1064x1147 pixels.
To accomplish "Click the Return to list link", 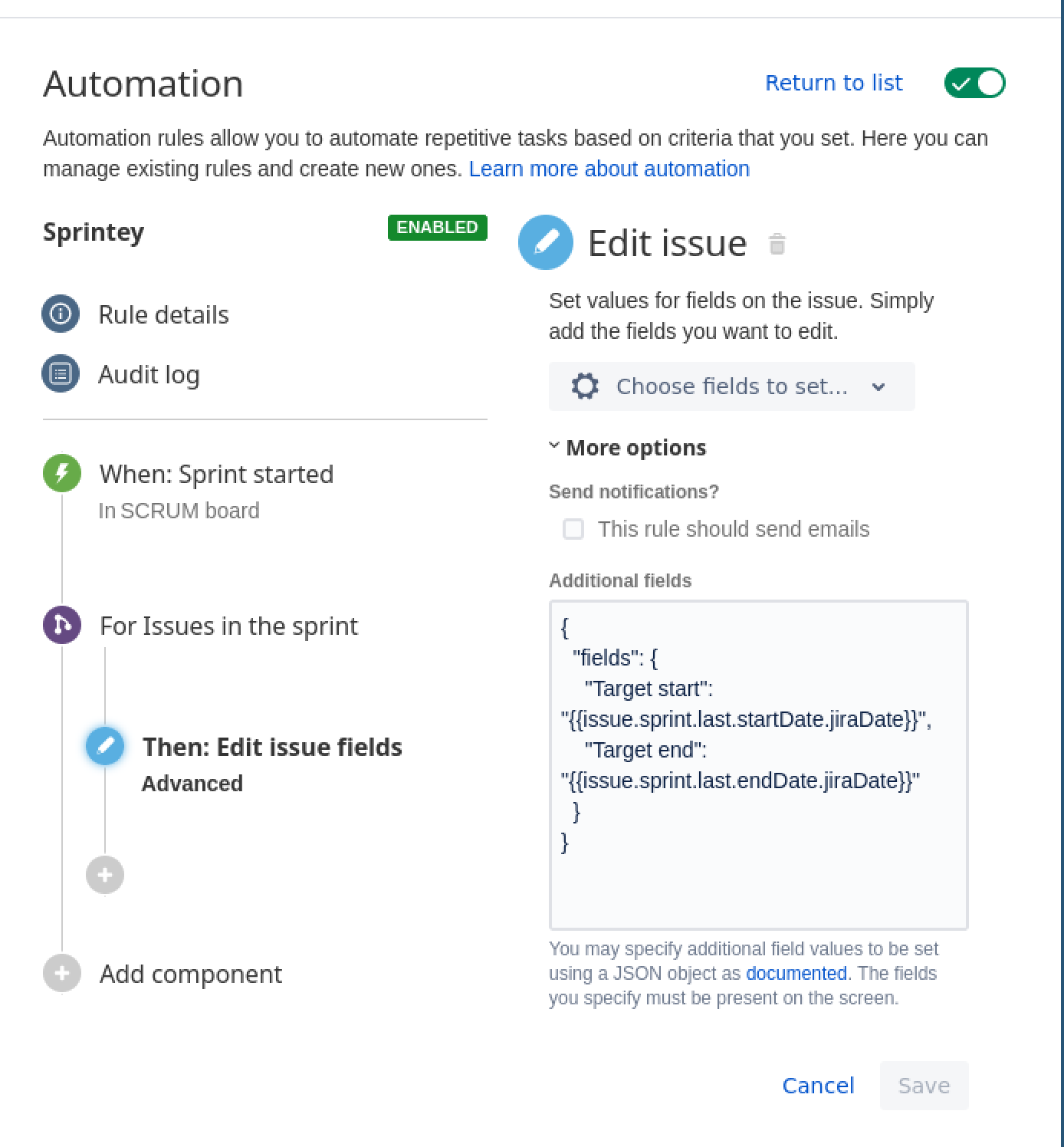I will pyautogui.click(x=833, y=83).
